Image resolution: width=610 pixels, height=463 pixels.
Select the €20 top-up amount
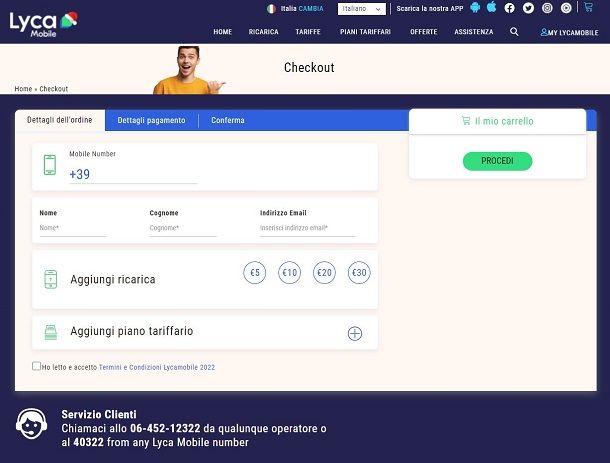[324, 272]
